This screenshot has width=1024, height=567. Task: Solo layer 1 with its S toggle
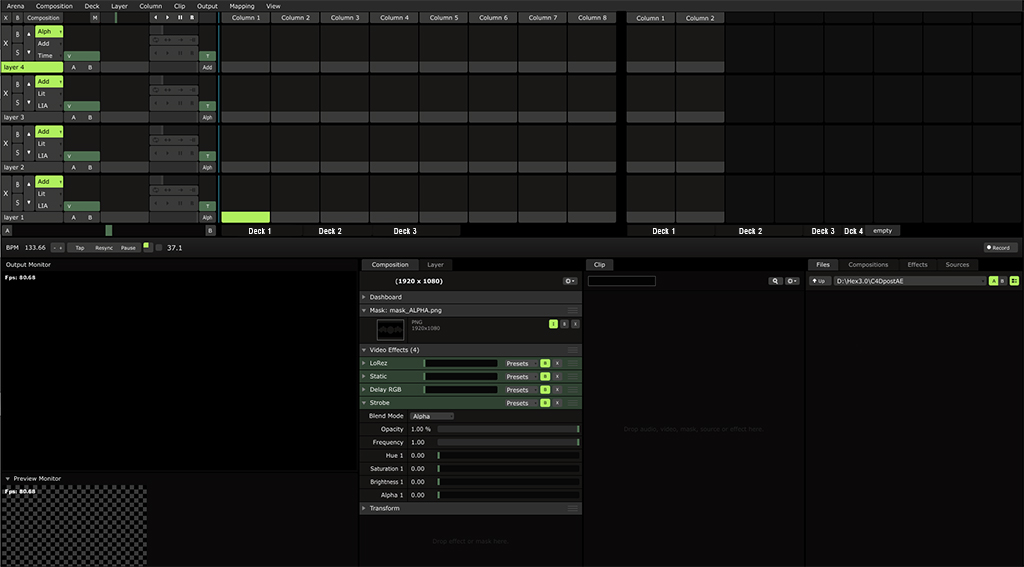18,202
